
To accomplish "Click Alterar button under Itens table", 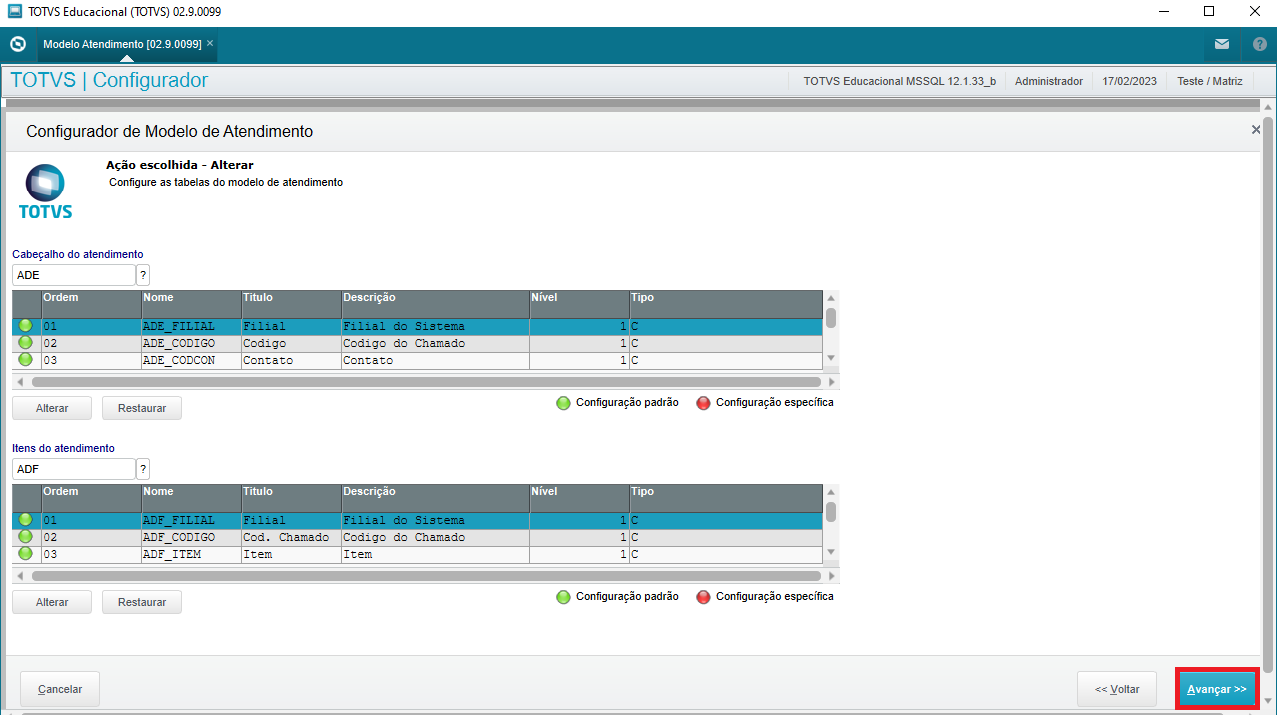I will pyautogui.click(x=52, y=602).
